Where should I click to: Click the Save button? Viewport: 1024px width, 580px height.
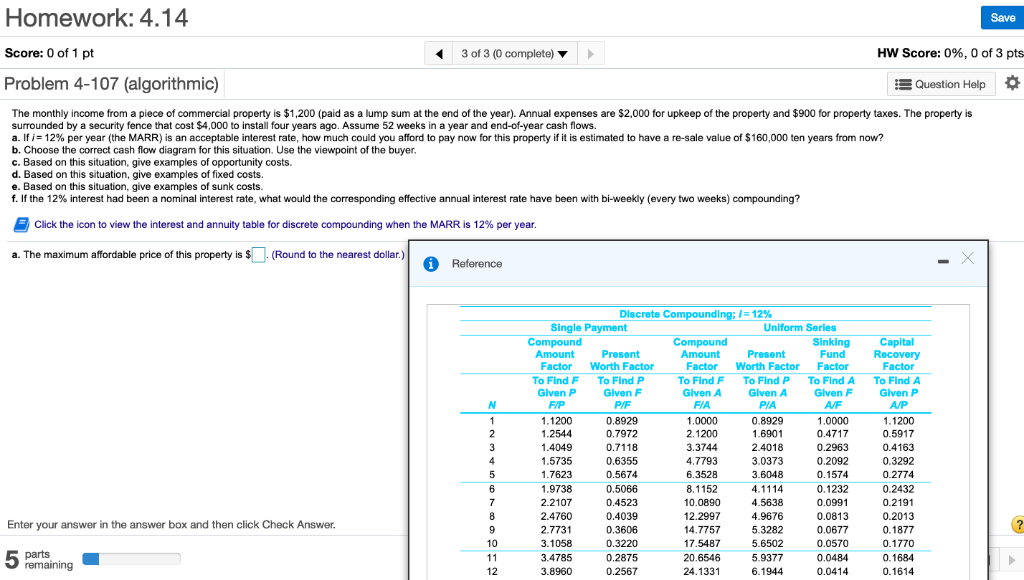[x=1002, y=17]
